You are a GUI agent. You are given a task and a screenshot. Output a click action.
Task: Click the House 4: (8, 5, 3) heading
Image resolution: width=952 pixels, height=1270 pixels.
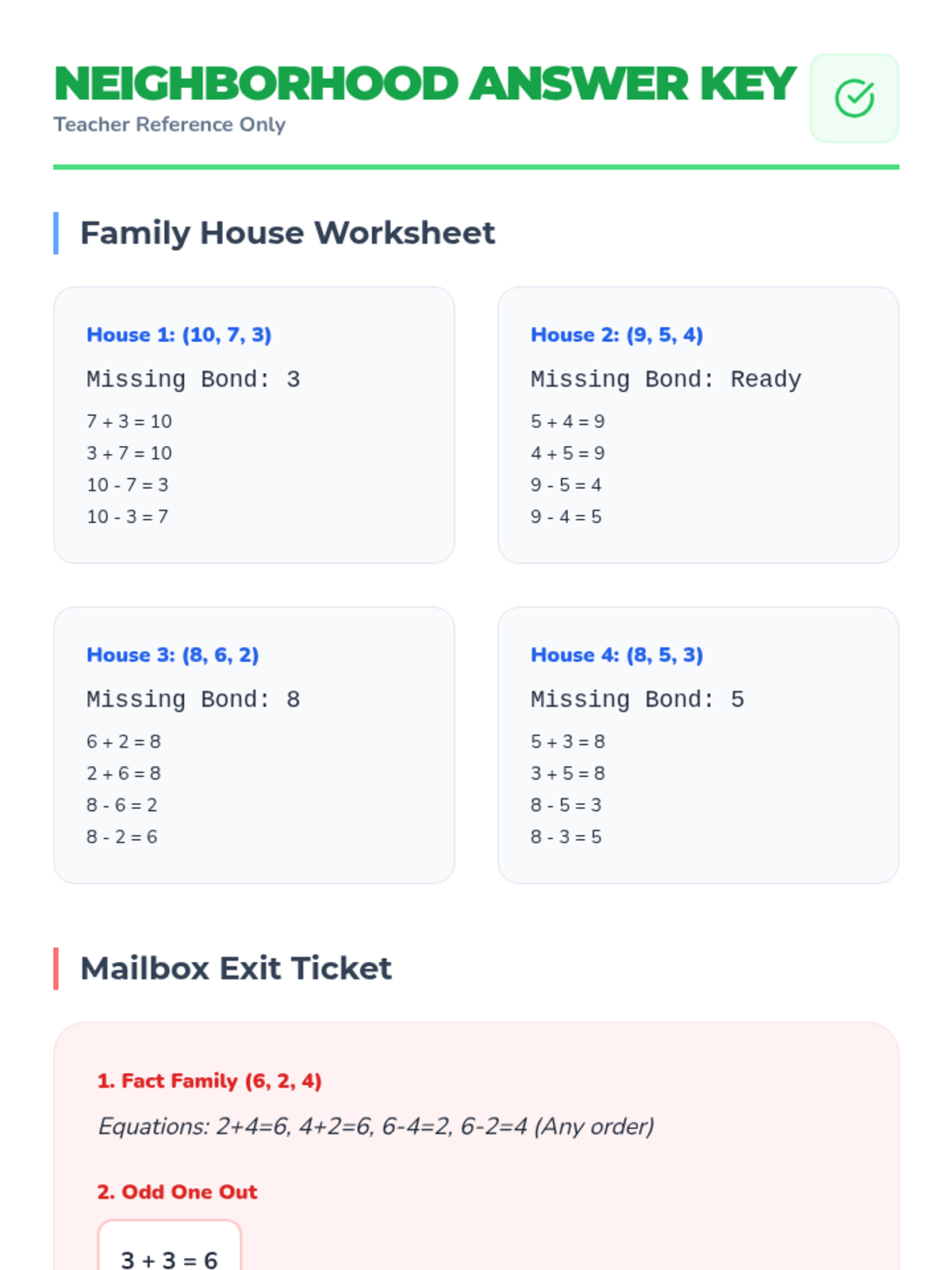616,655
